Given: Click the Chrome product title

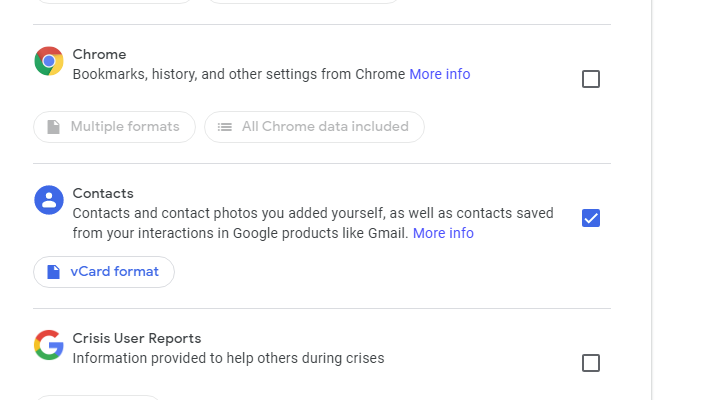Looking at the screenshot, I should click(x=99, y=54).
